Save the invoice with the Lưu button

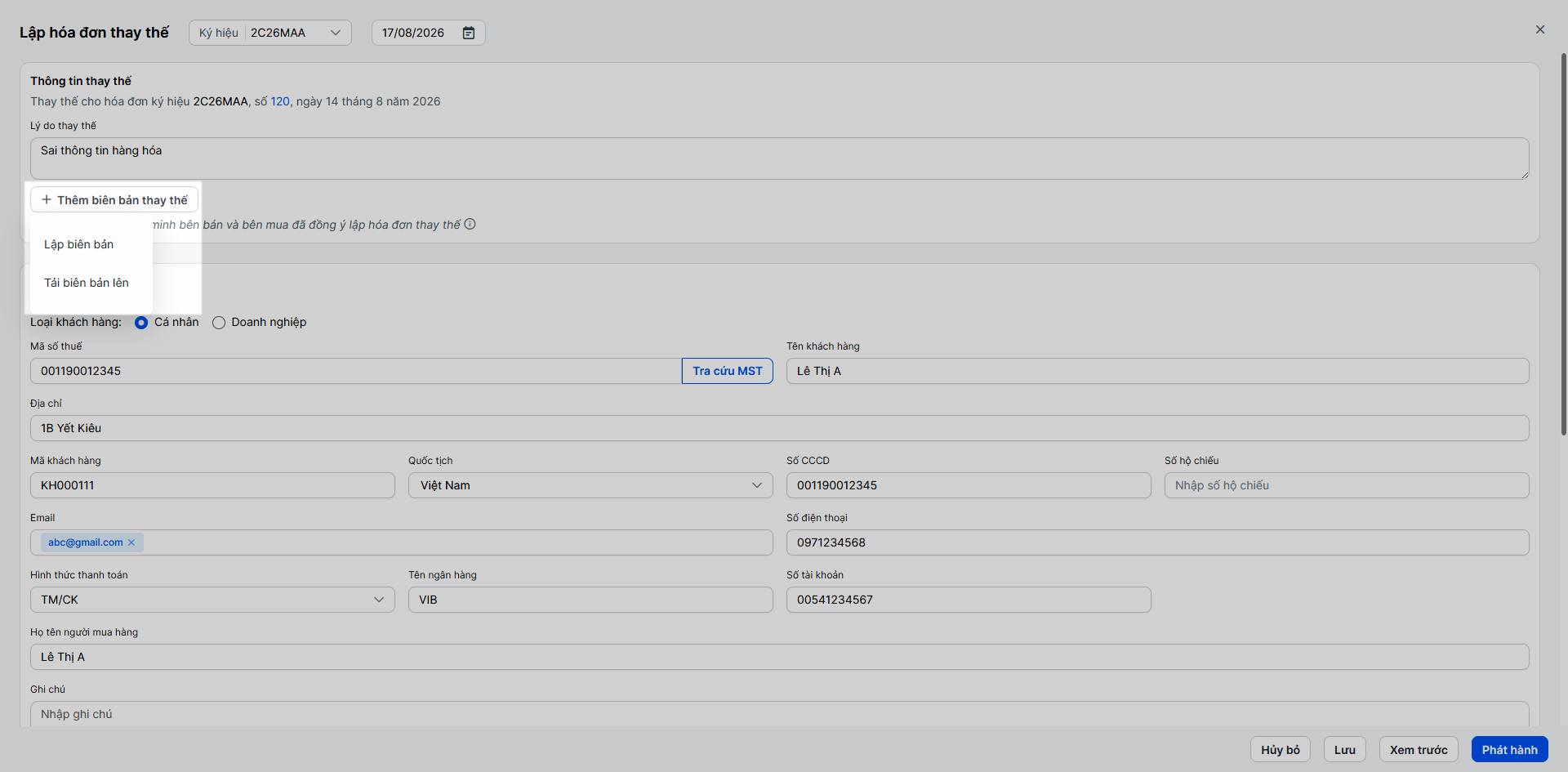(x=1345, y=750)
